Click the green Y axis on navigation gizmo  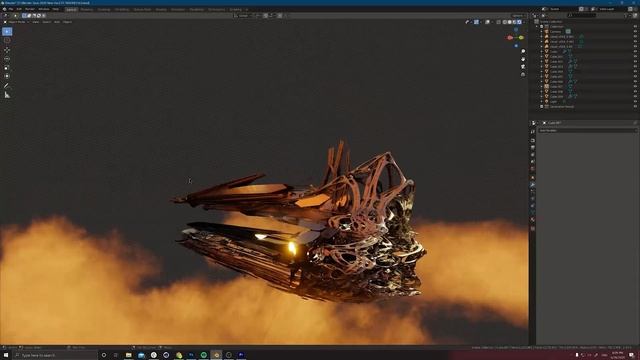[521, 38]
